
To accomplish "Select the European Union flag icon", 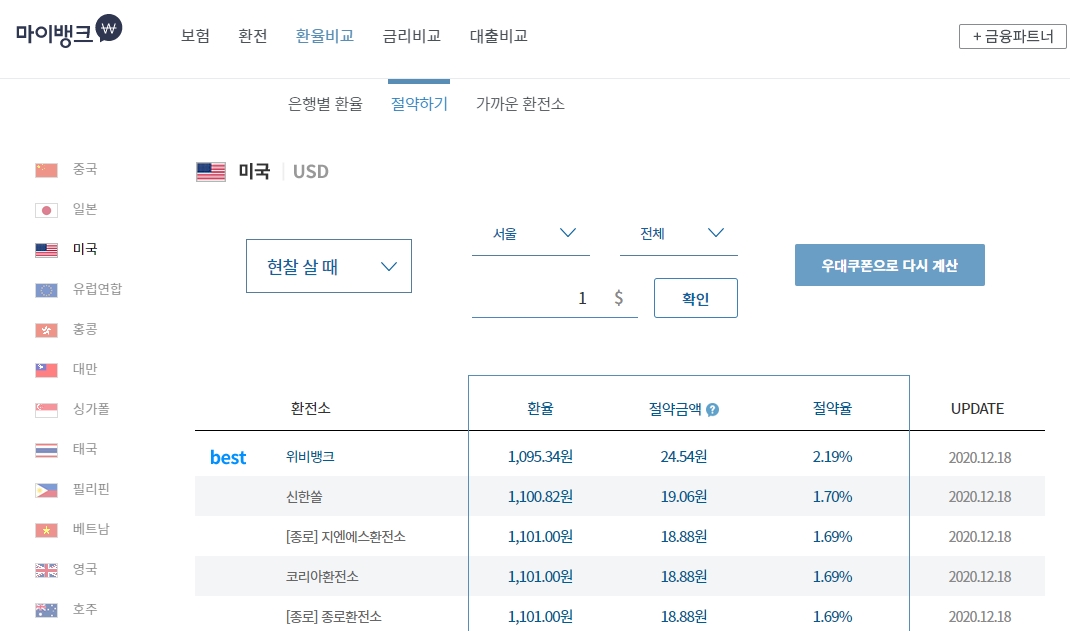I will click(46, 291).
